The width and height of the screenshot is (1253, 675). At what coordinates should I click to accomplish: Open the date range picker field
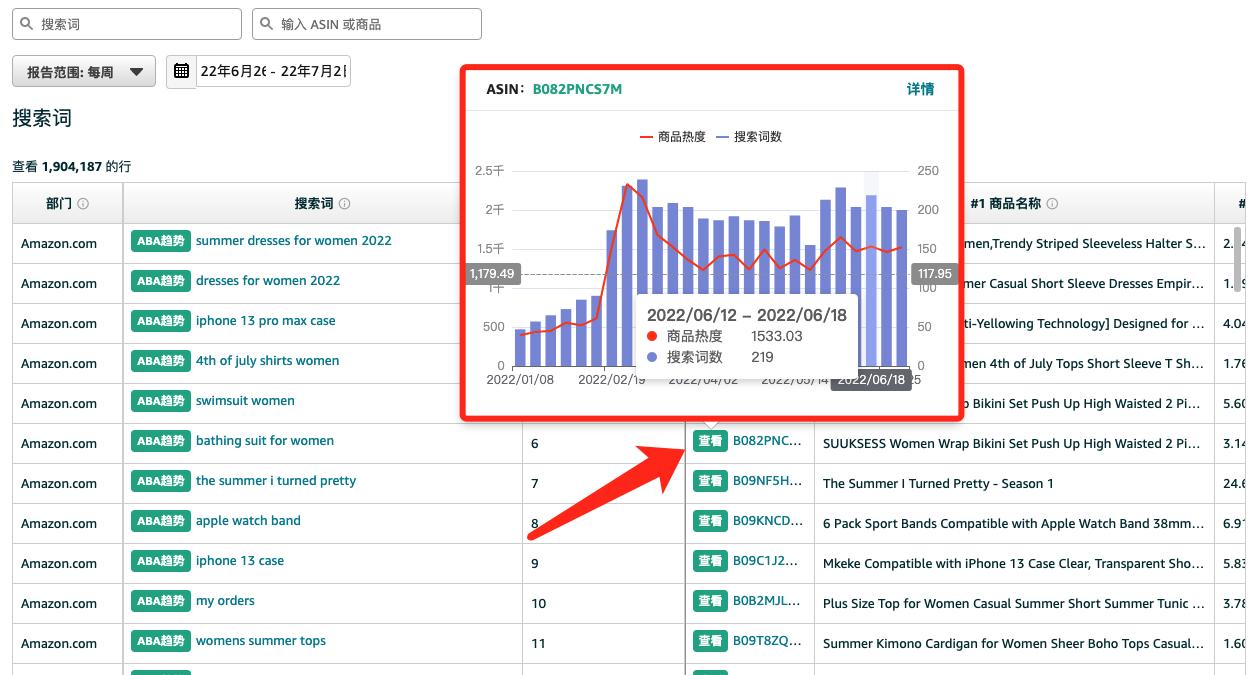pyautogui.click(x=273, y=71)
